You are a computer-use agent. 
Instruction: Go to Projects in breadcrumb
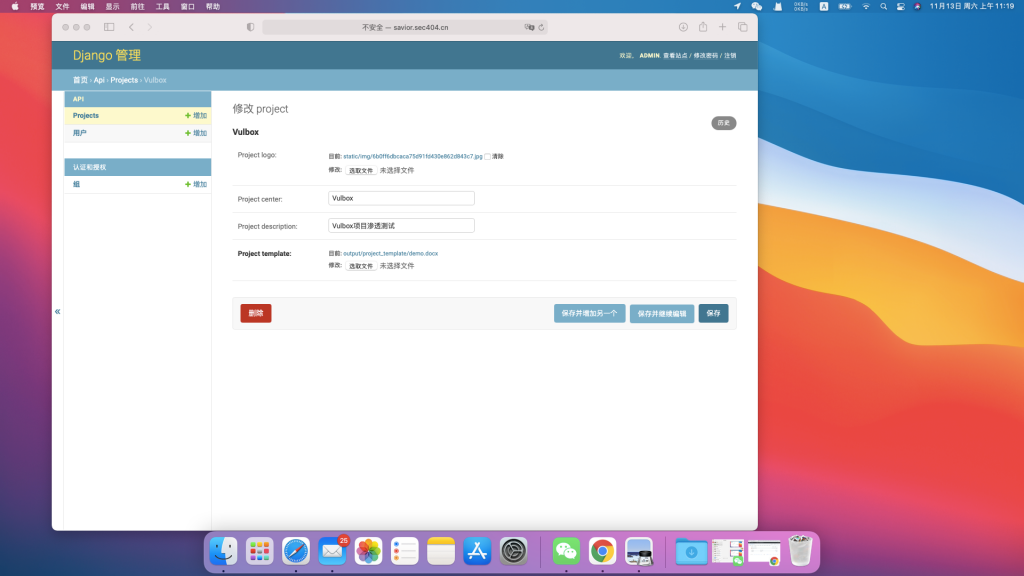(124, 80)
